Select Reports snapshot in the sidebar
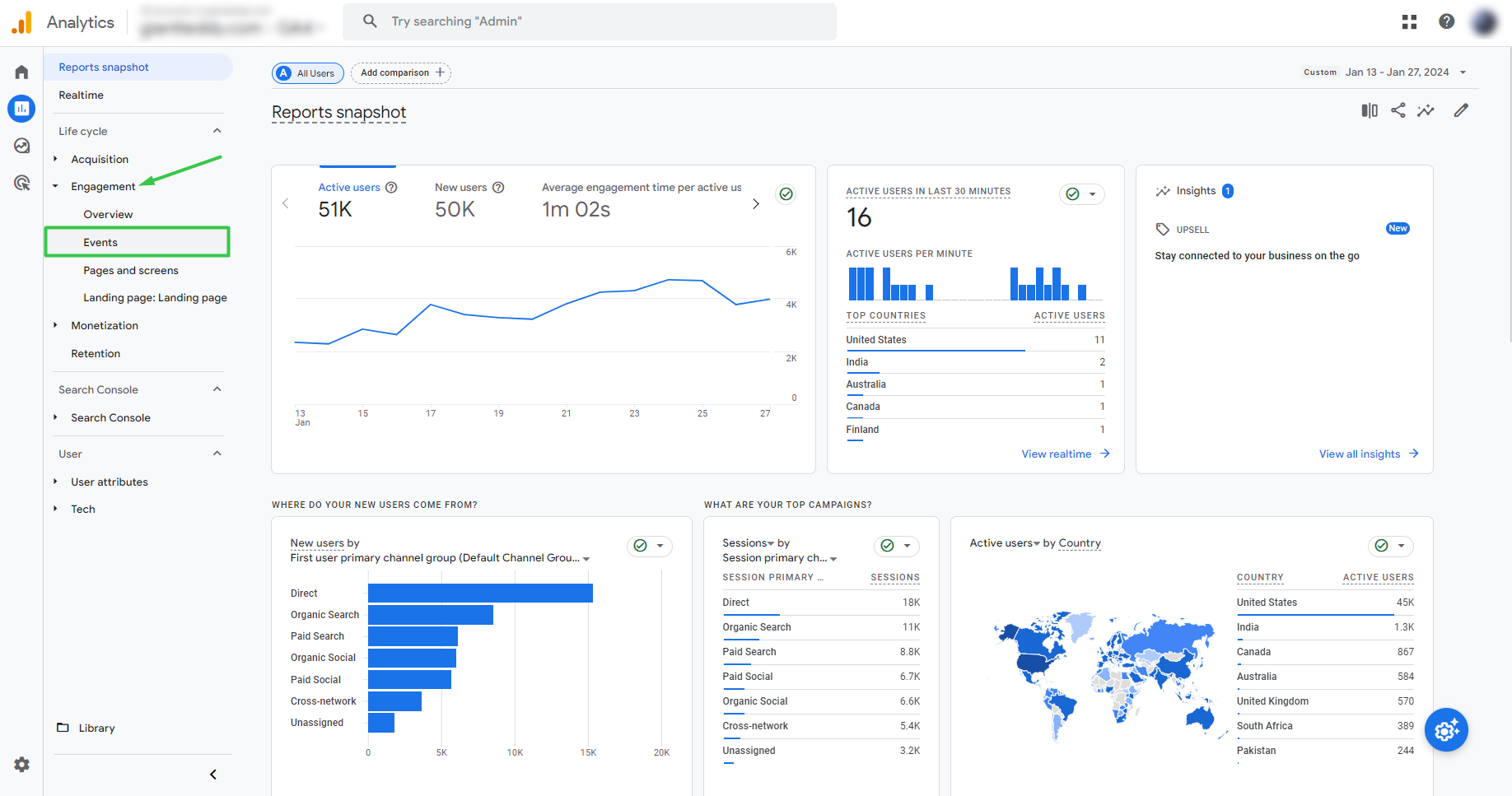Image resolution: width=1512 pixels, height=796 pixels. point(138,67)
